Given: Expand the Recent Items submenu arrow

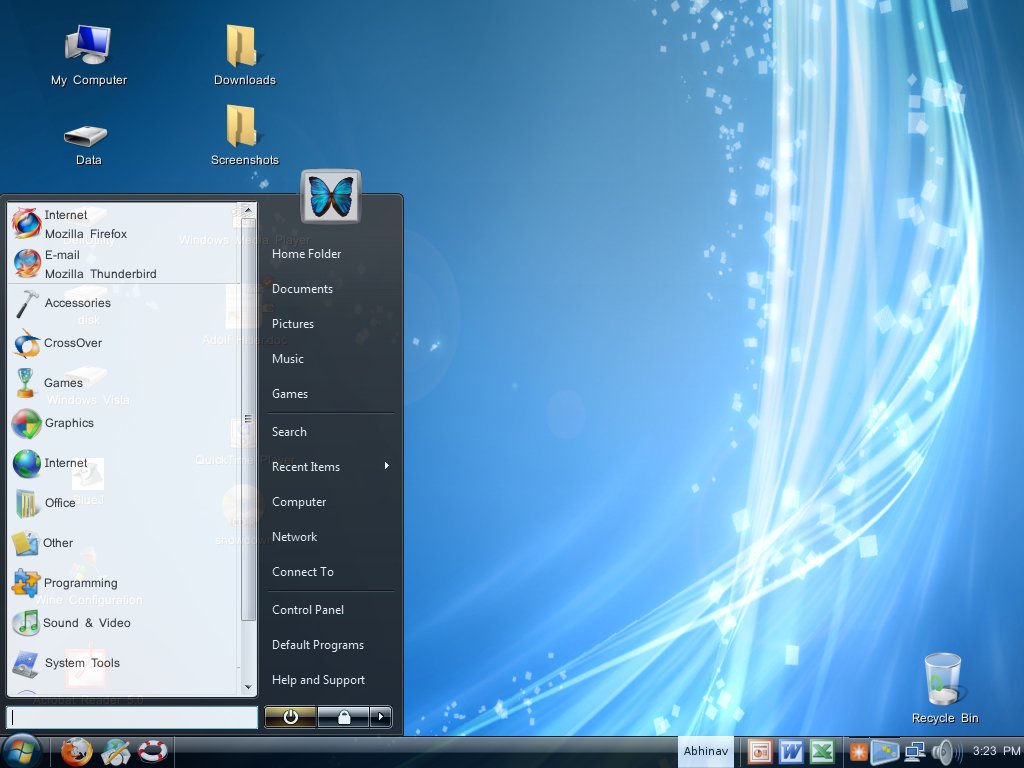Looking at the screenshot, I should click(387, 466).
